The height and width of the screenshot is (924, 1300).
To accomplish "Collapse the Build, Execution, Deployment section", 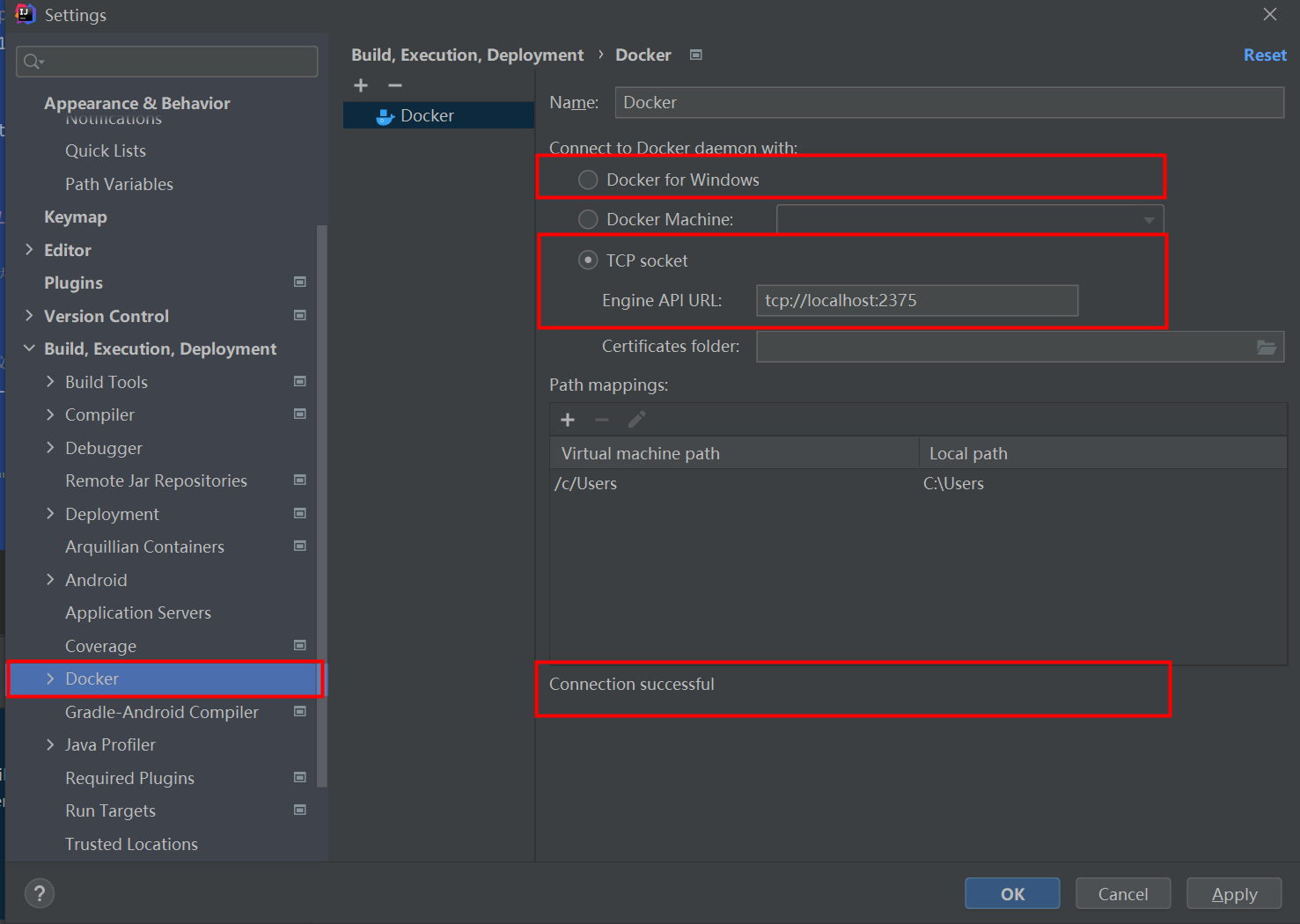I will (29, 349).
